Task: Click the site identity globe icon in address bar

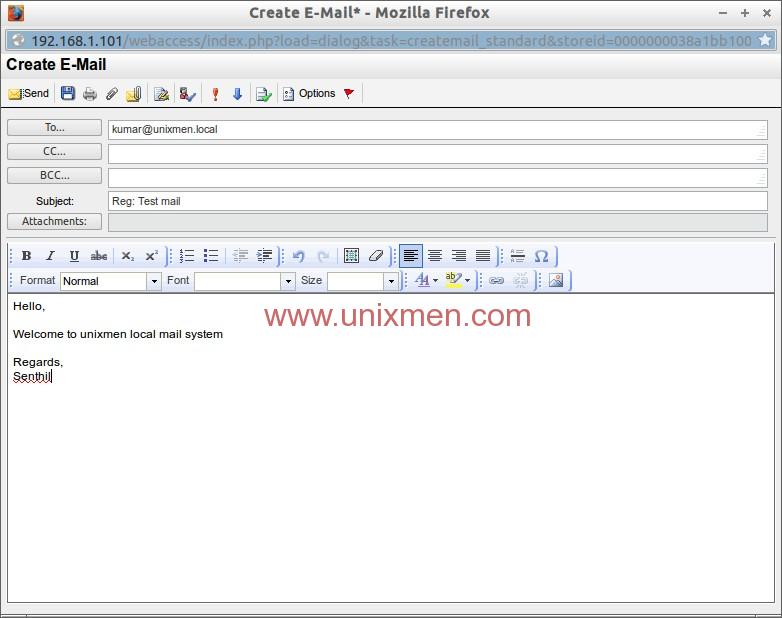Action: click(18, 40)
